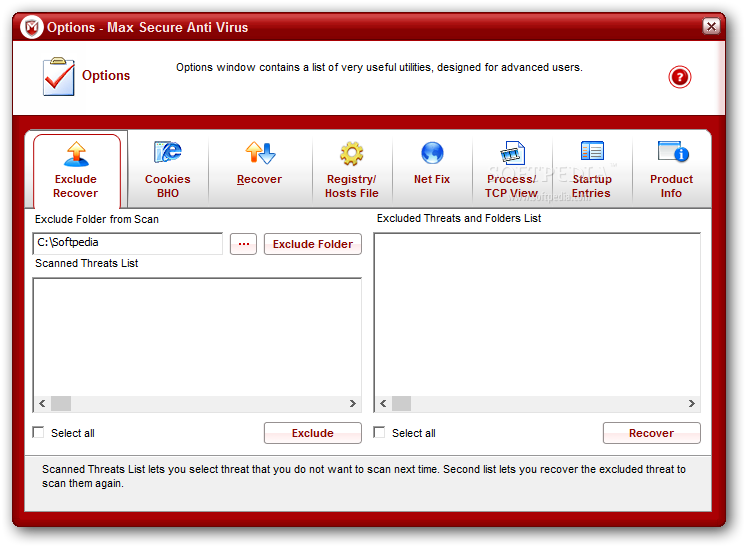Viewport: 746px width, 547px height.
Task: Open the Recover tab label
Action: pos(259,179)
